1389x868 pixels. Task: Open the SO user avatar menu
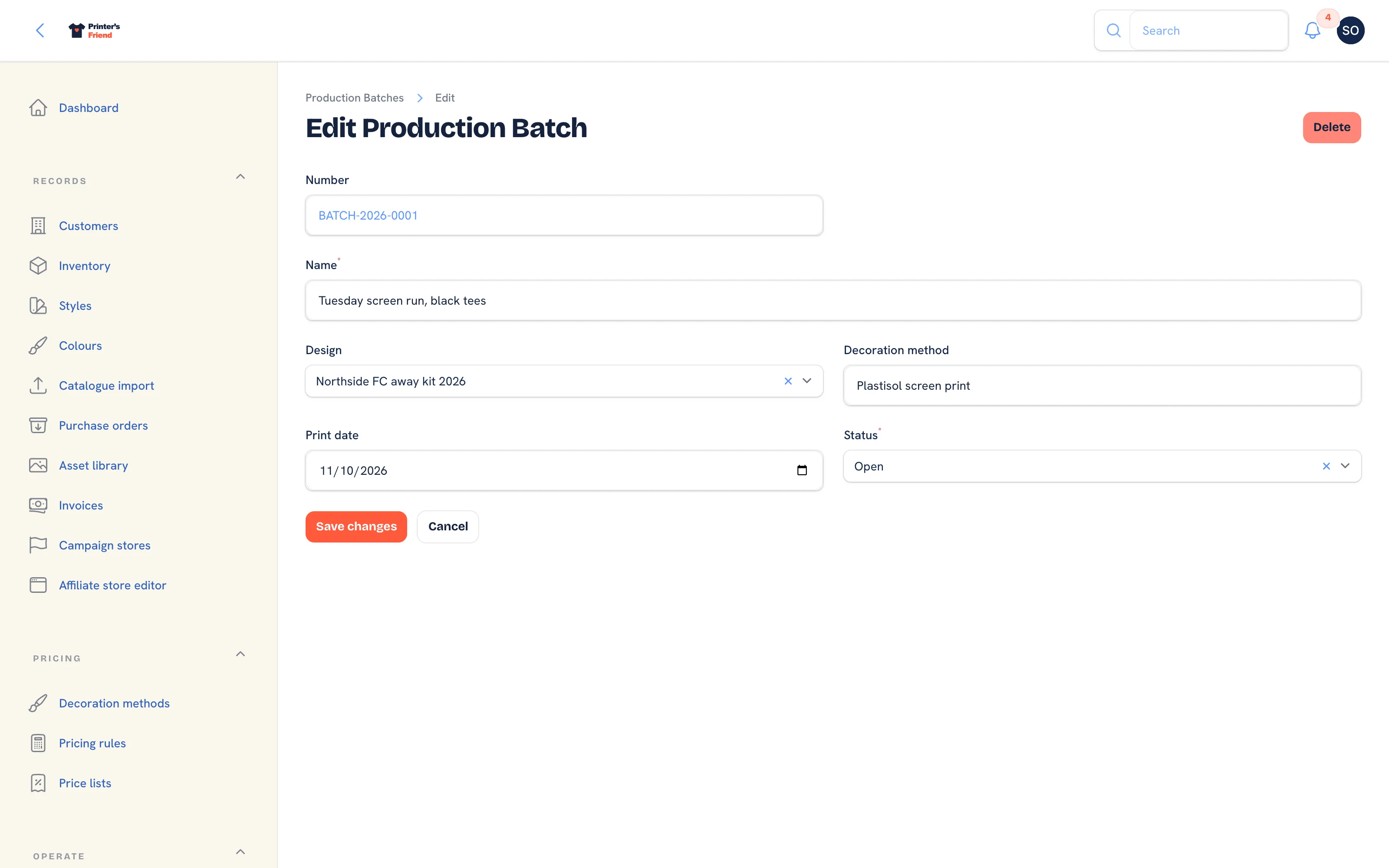coord(1350,30)
